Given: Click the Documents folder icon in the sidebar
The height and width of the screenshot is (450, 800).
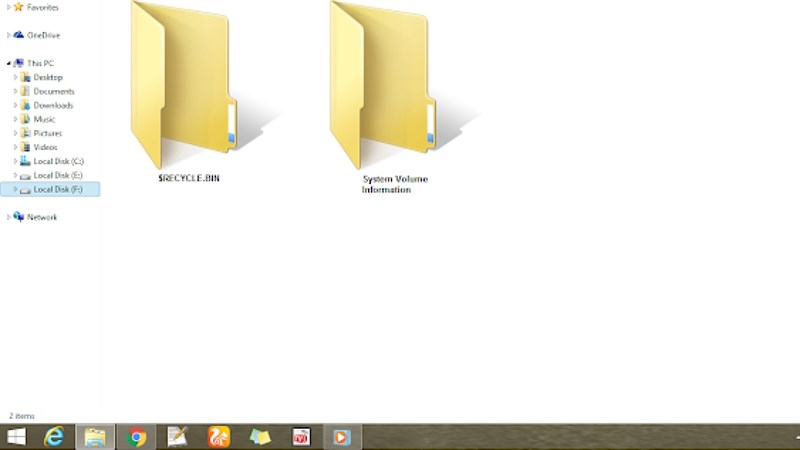Looking at the screenshot, I should click(x=25, y=91).
